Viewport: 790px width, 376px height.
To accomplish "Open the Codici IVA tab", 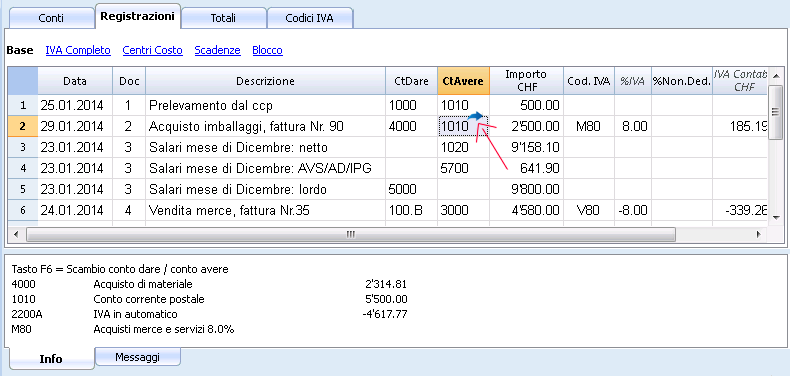I will tap(309, 18).
